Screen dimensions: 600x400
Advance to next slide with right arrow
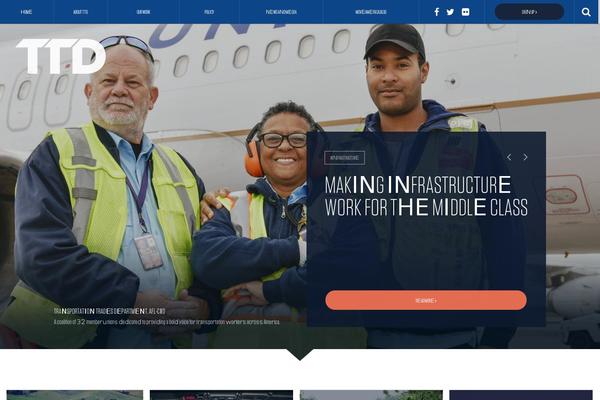[x=525, y=157]
